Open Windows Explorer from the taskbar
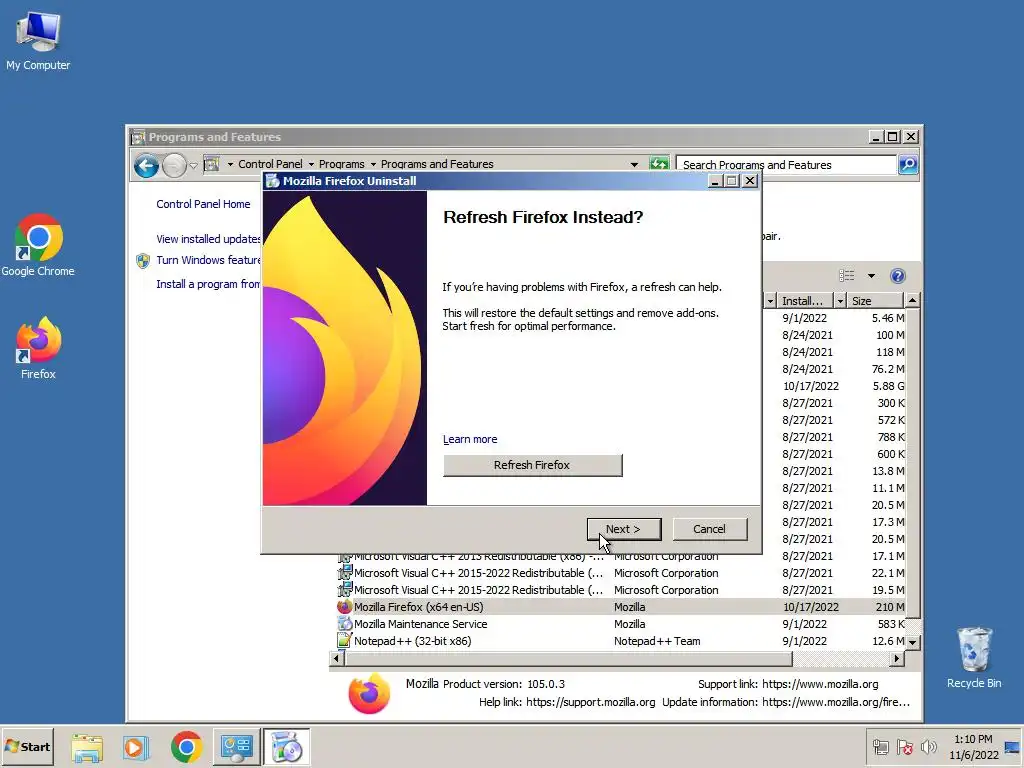 (x=87, y=747)
